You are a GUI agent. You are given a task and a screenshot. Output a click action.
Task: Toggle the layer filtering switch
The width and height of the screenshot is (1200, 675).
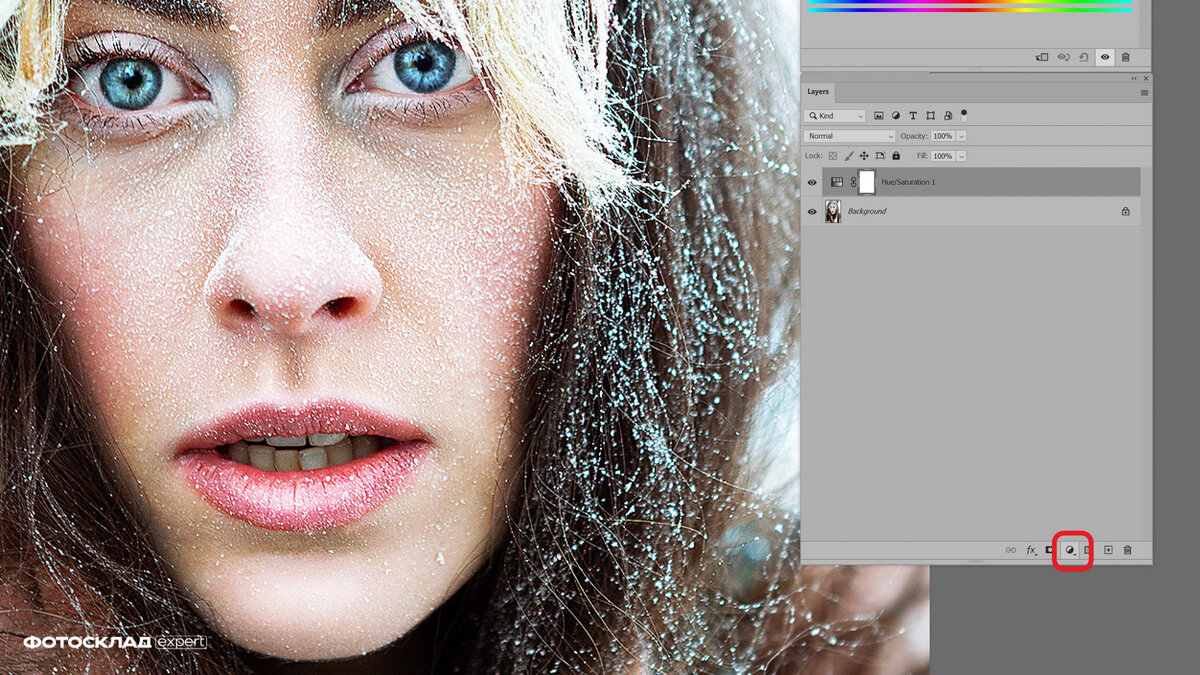[x=964, y=115]
